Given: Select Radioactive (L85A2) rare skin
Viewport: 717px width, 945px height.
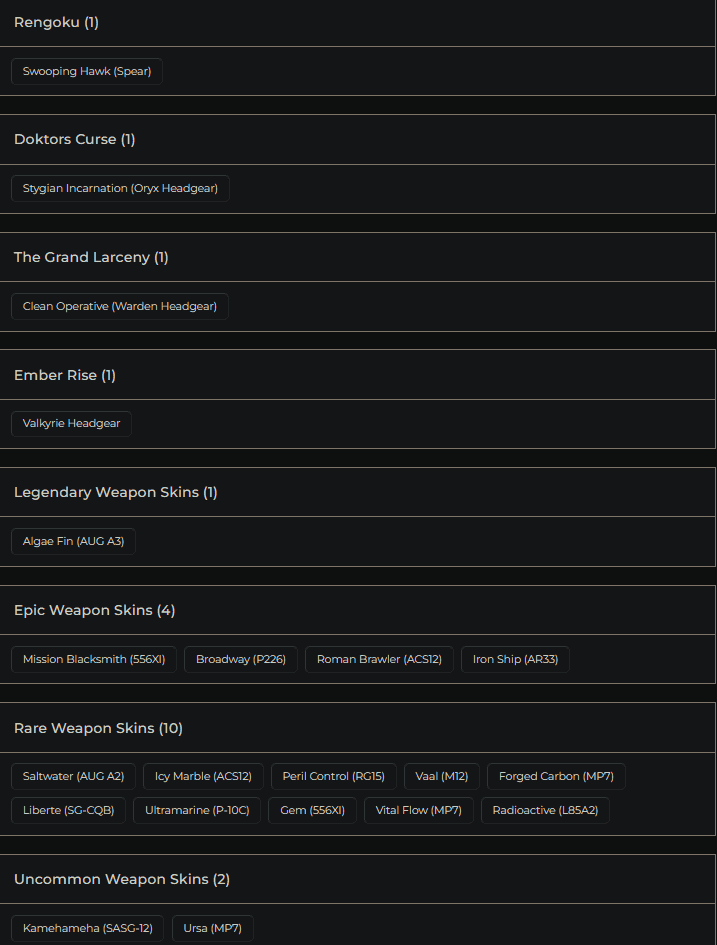Looking at the screenshot, I should click(x=545, y=810).
